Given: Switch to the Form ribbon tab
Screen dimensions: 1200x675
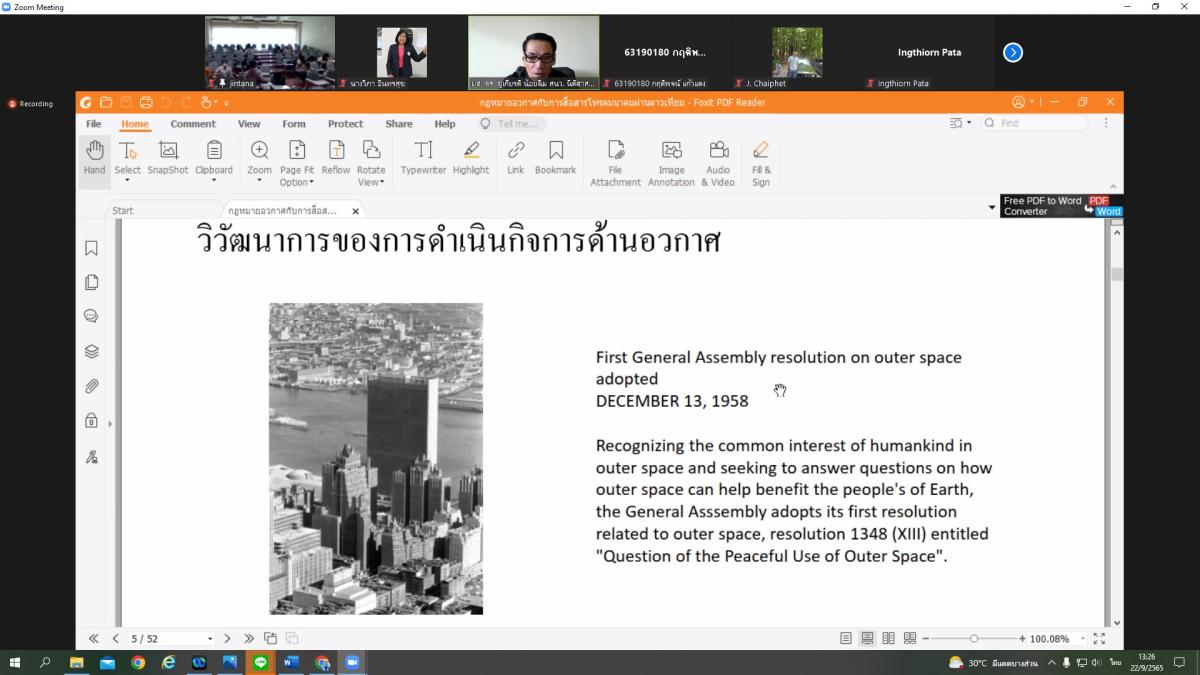Looking at the screenshot, I should [x=294, y=124].
